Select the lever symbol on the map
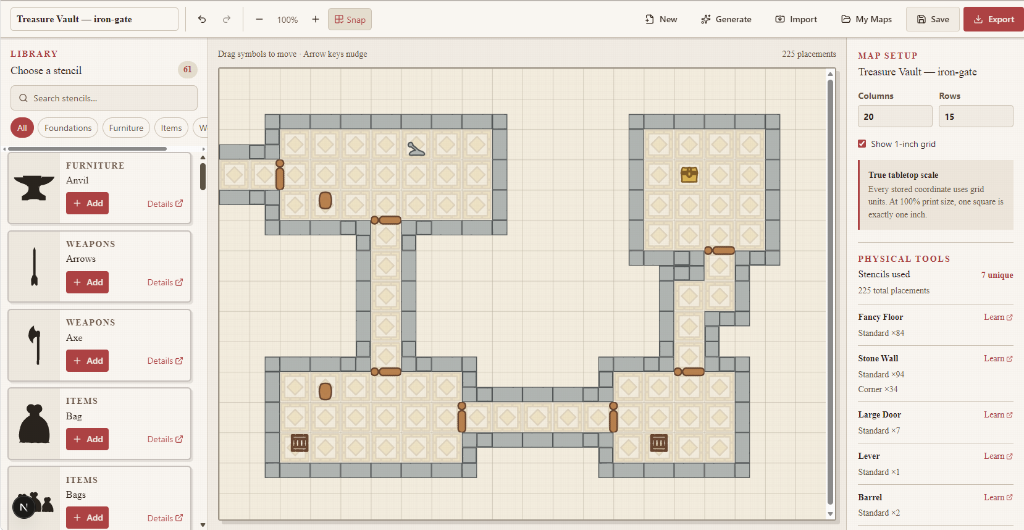This screenshot has width=1024, height=530. coord(416,149)
